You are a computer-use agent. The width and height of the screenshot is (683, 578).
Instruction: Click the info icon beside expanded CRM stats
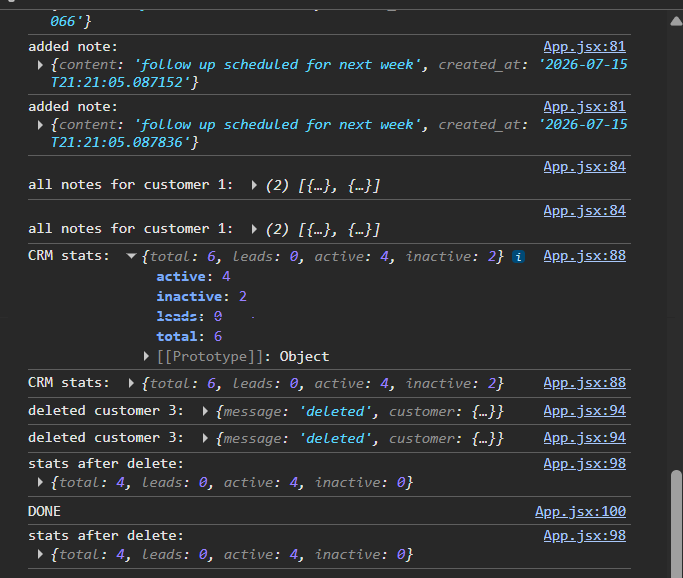point(518,257)
